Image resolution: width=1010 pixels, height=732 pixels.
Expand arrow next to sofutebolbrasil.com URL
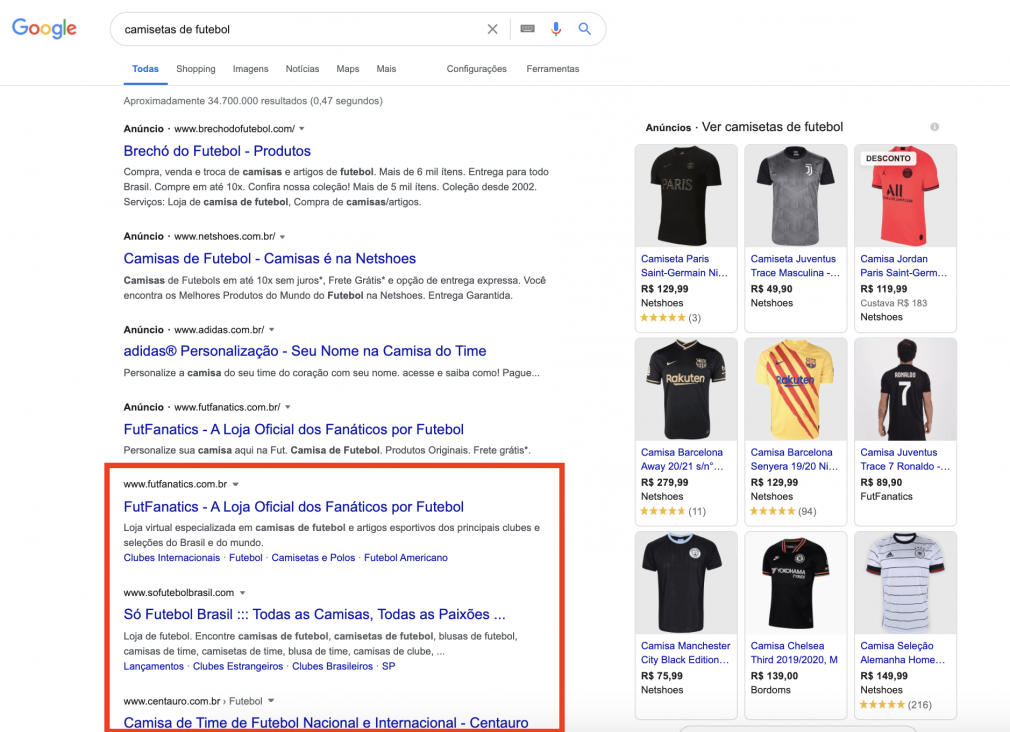[243, 593]
